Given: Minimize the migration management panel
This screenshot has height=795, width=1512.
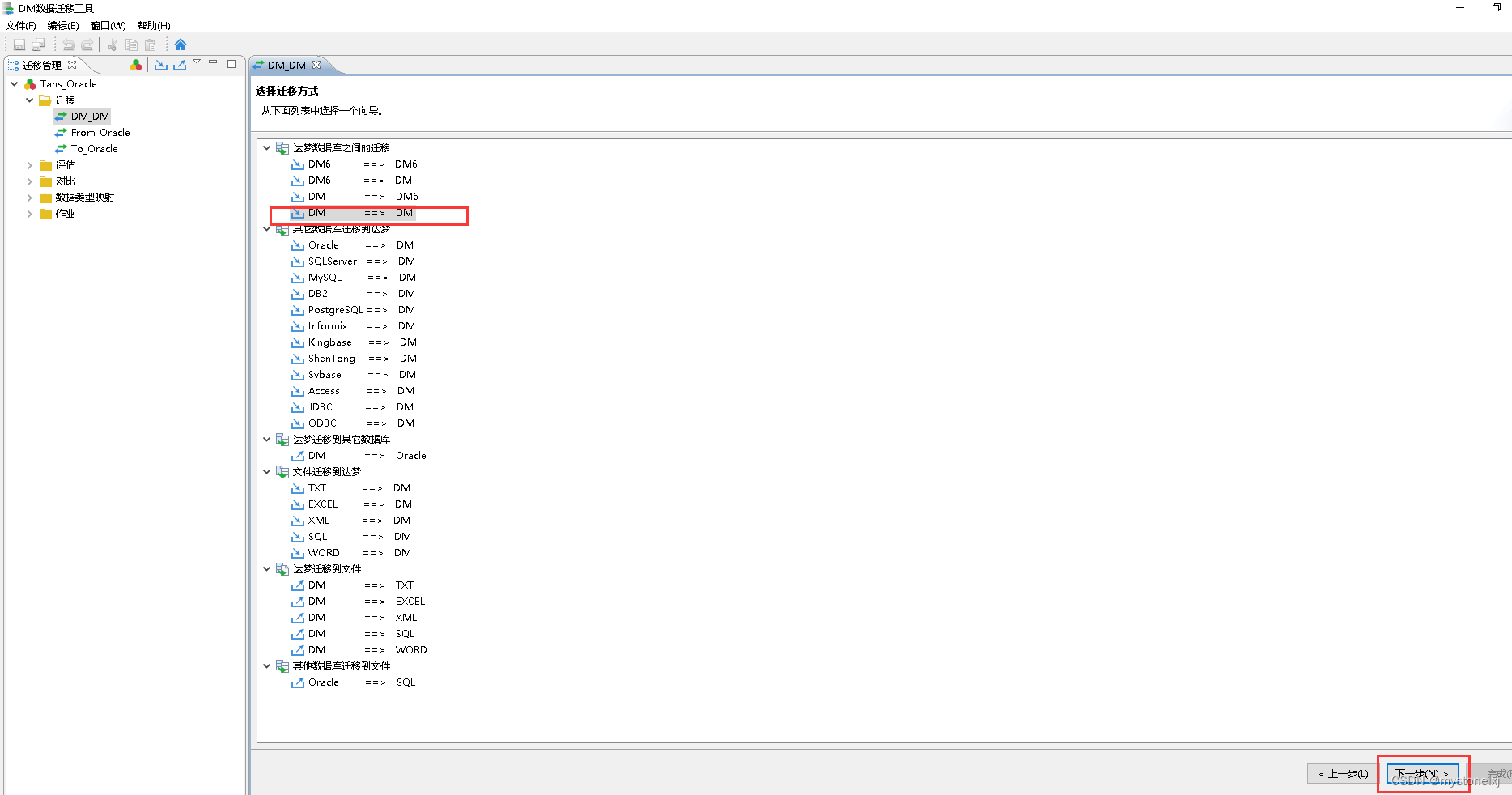Looking at the screenshot, I should [x=213, y=62].
